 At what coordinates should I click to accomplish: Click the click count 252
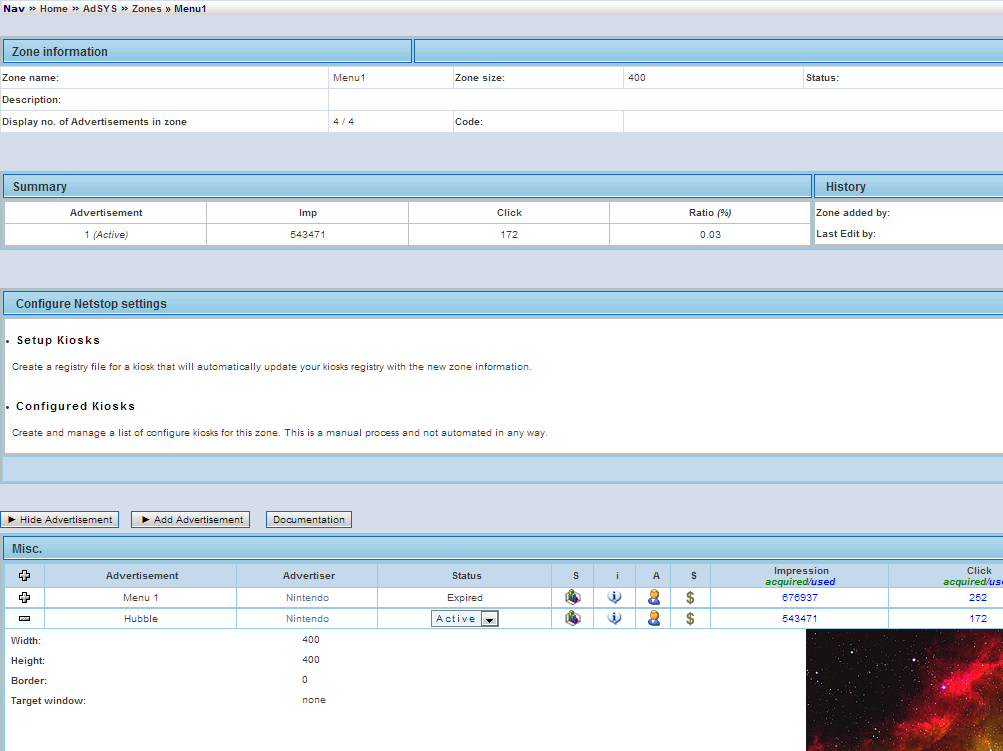[x=978, y=597]
